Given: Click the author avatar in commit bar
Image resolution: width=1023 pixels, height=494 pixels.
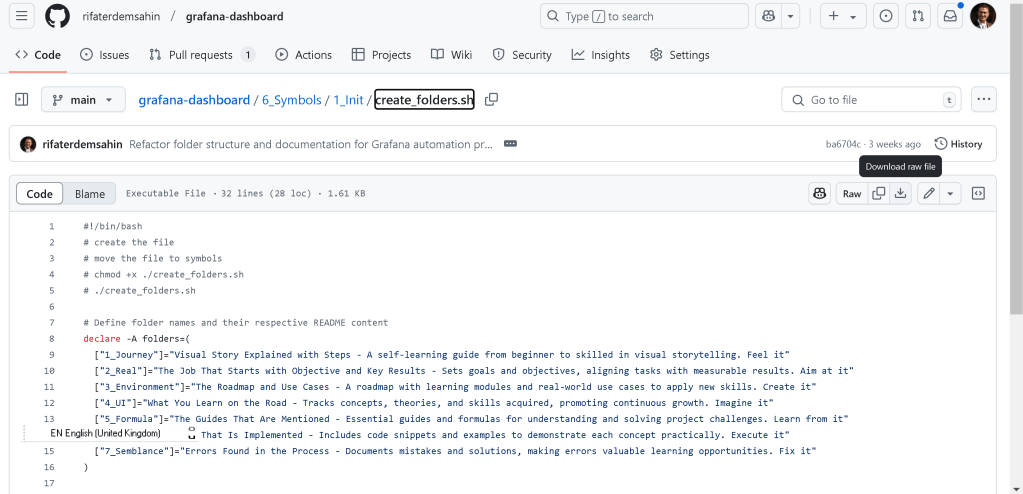Looking at the screenshot, I should click(28, 144).
